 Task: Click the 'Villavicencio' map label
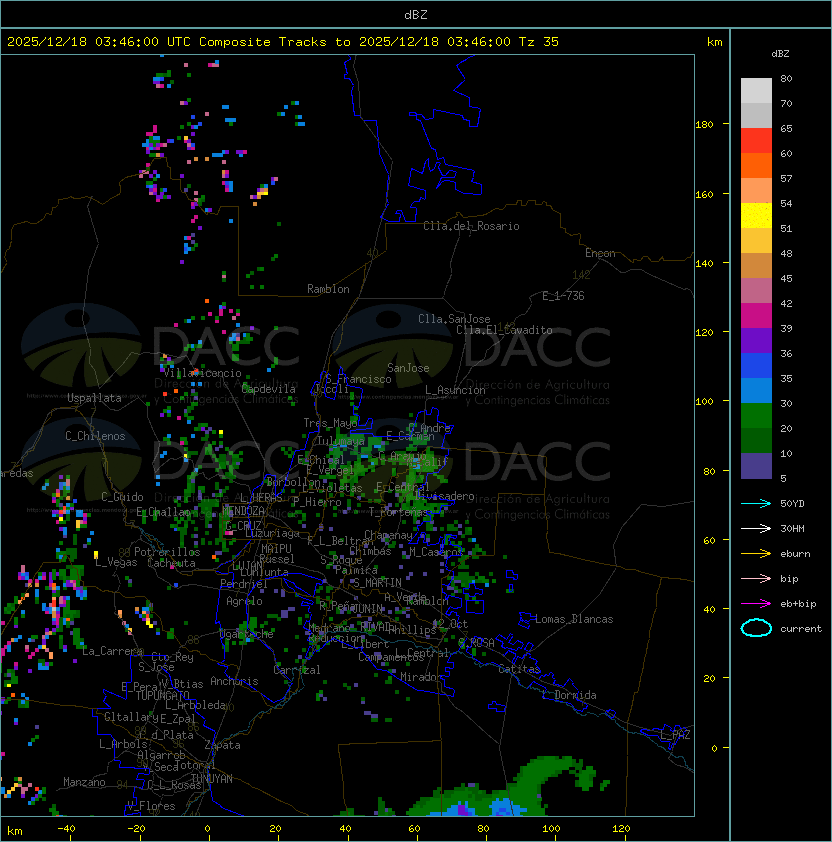(202, 373)
